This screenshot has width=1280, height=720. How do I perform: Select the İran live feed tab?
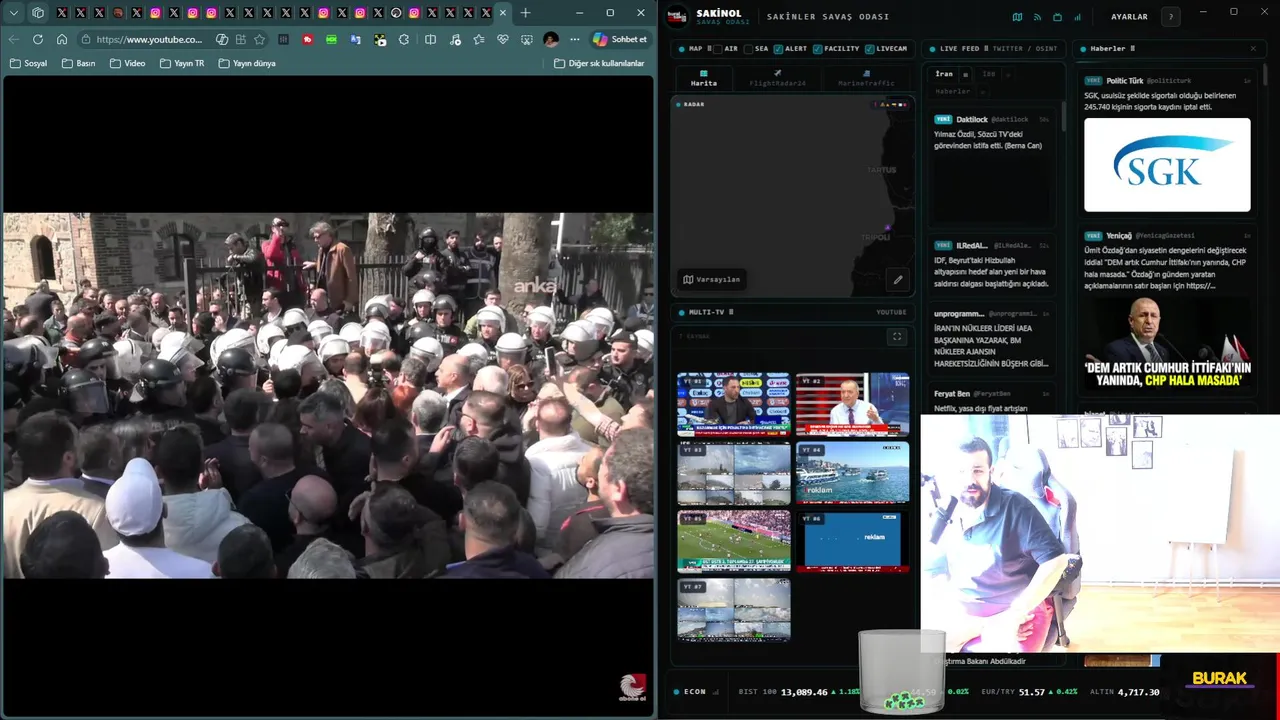pos(944,74)
